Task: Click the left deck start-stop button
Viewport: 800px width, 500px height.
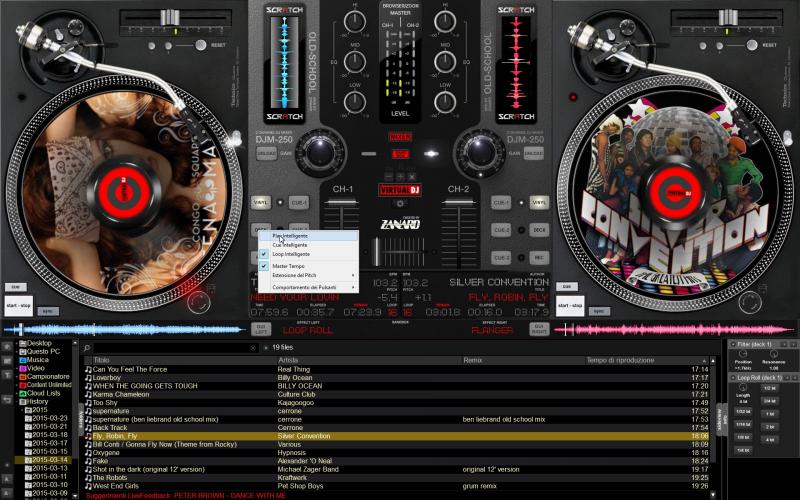Action: 18,306
